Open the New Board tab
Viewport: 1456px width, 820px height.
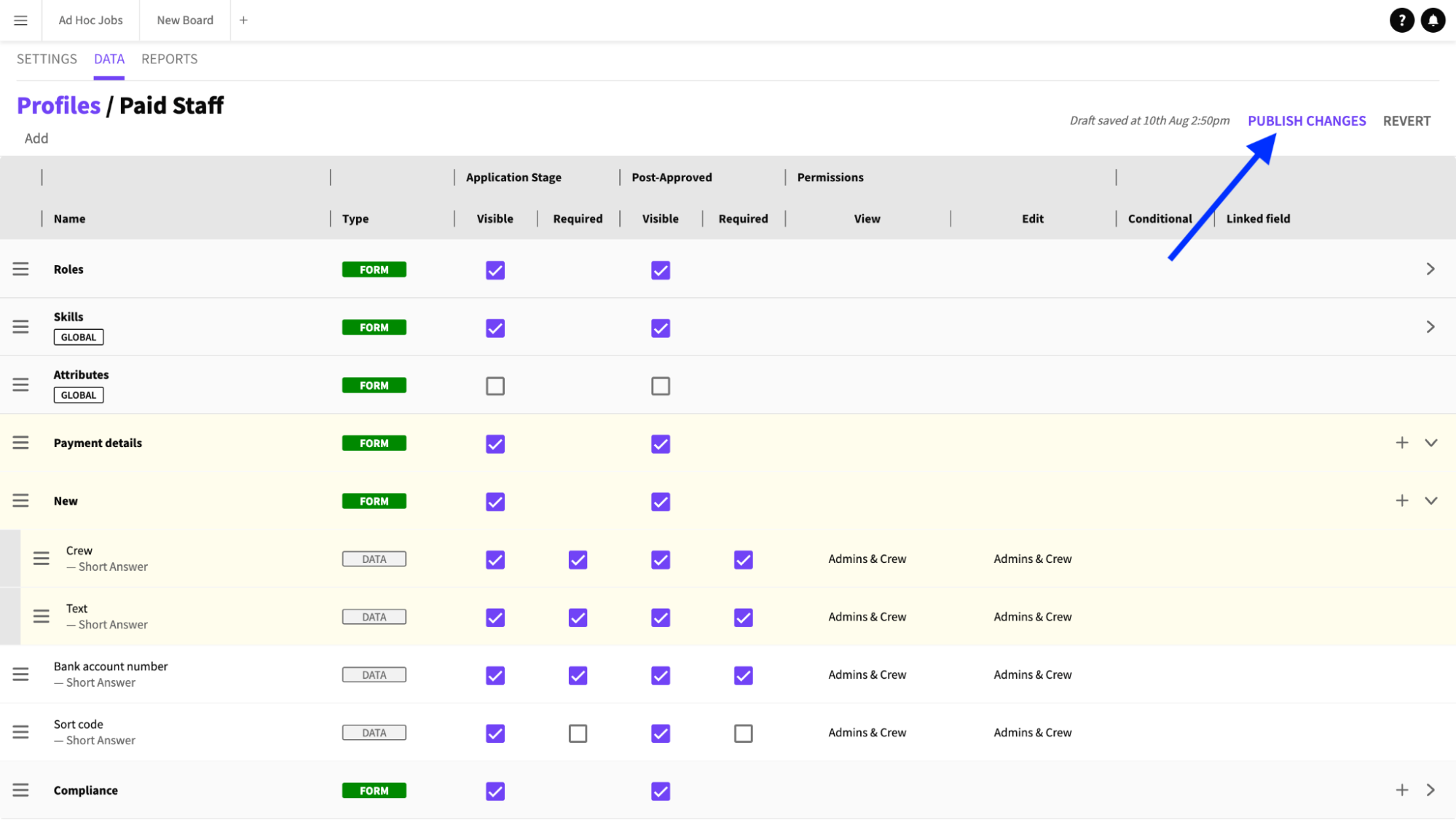pos(185,20)
